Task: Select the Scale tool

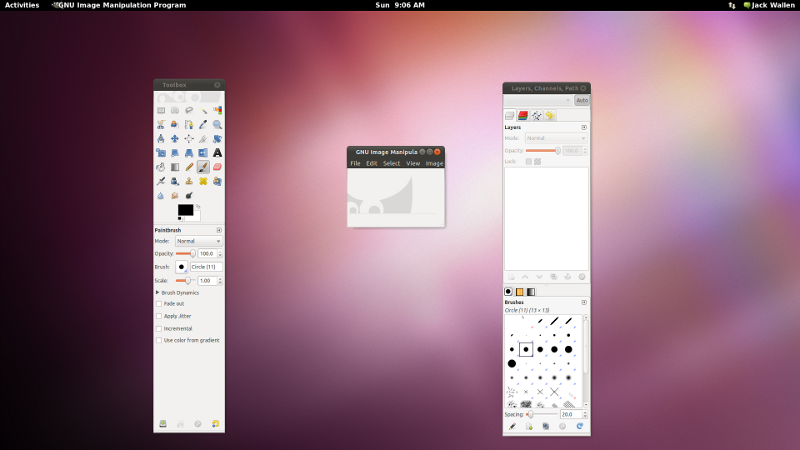Action: (161, 153)
